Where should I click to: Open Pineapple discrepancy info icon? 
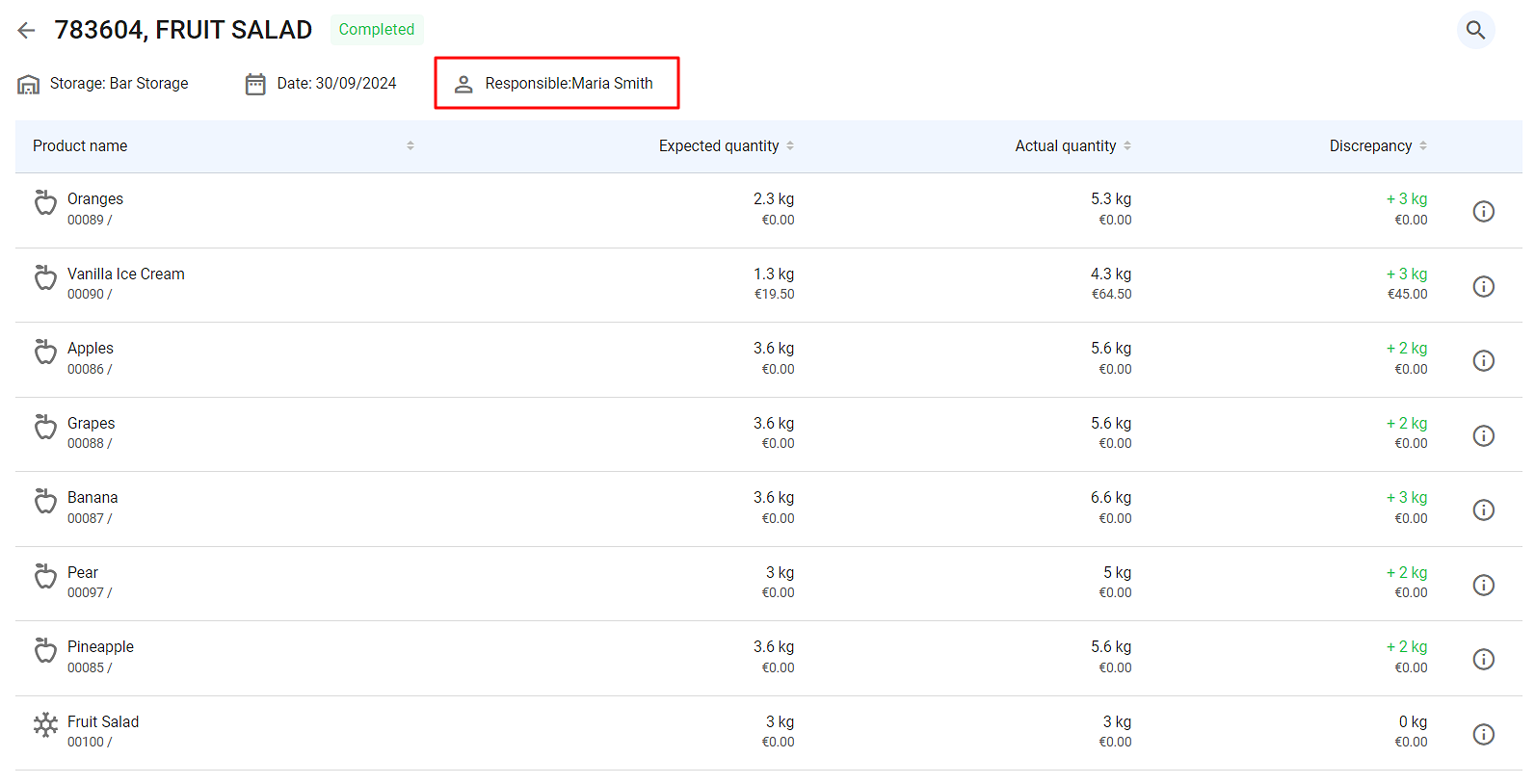(x=1483, y=659)
